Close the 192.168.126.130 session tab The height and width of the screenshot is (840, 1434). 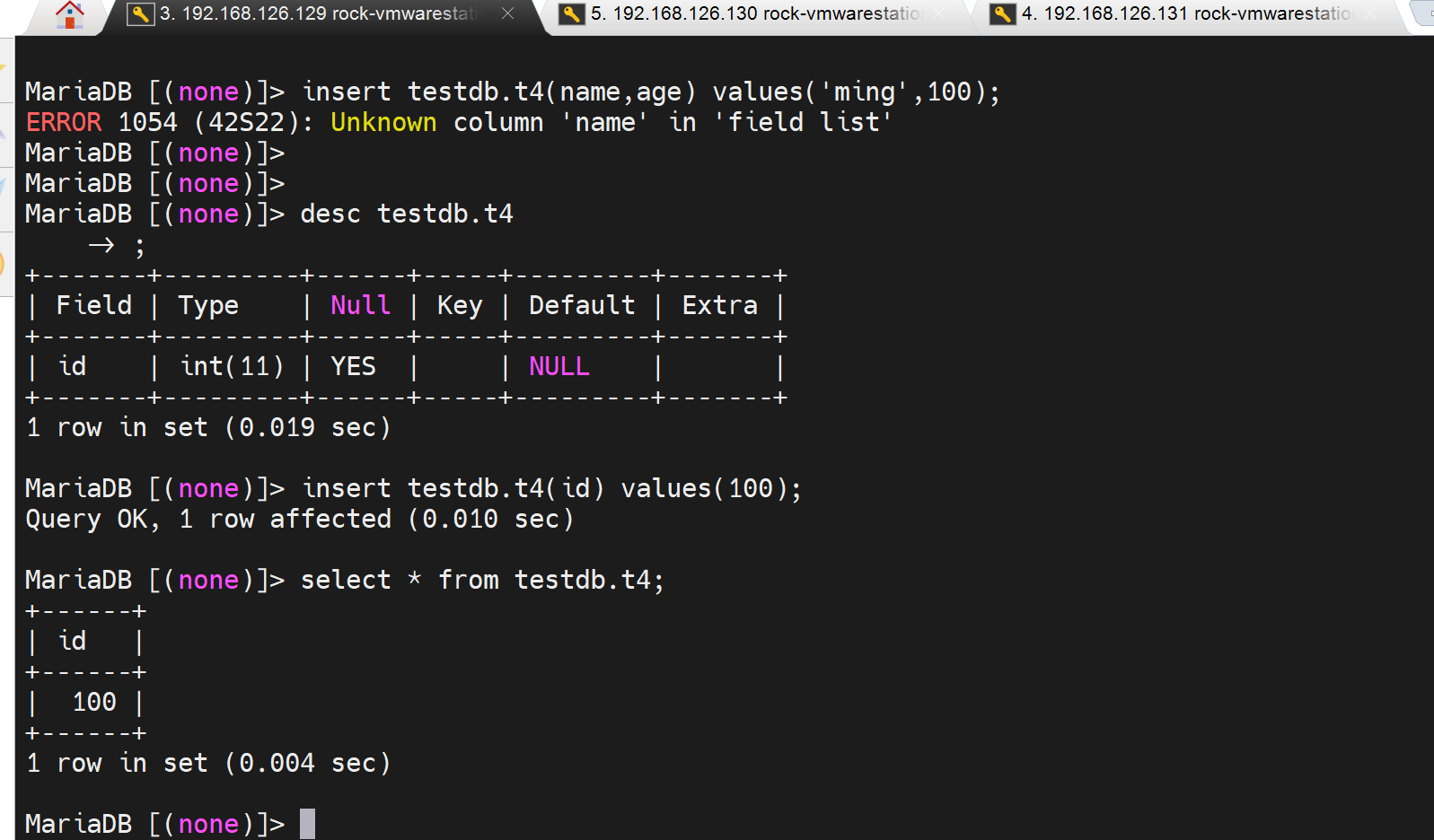point(939,13)
